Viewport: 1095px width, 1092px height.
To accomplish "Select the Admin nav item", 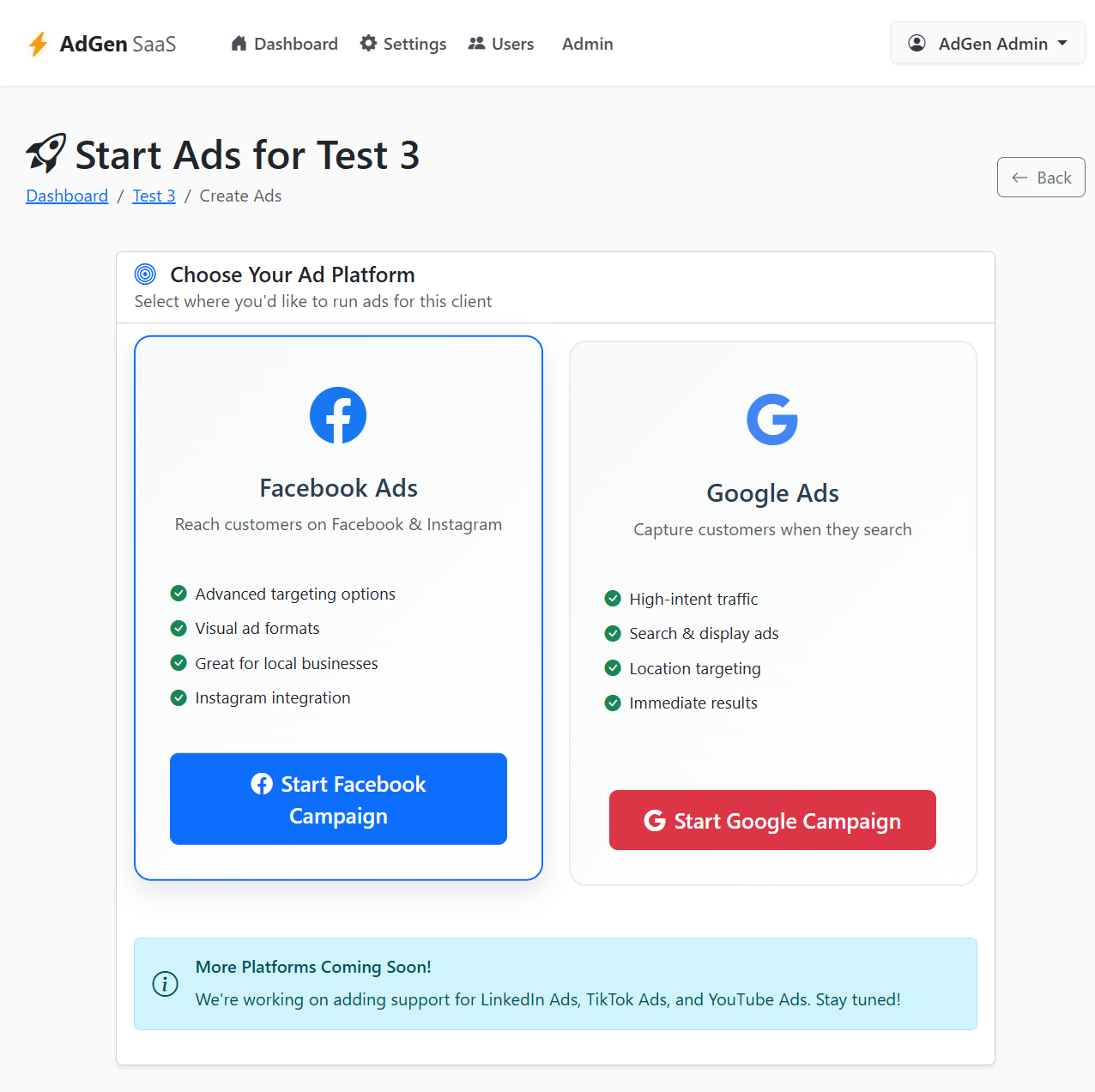I will tap(588, 44).
